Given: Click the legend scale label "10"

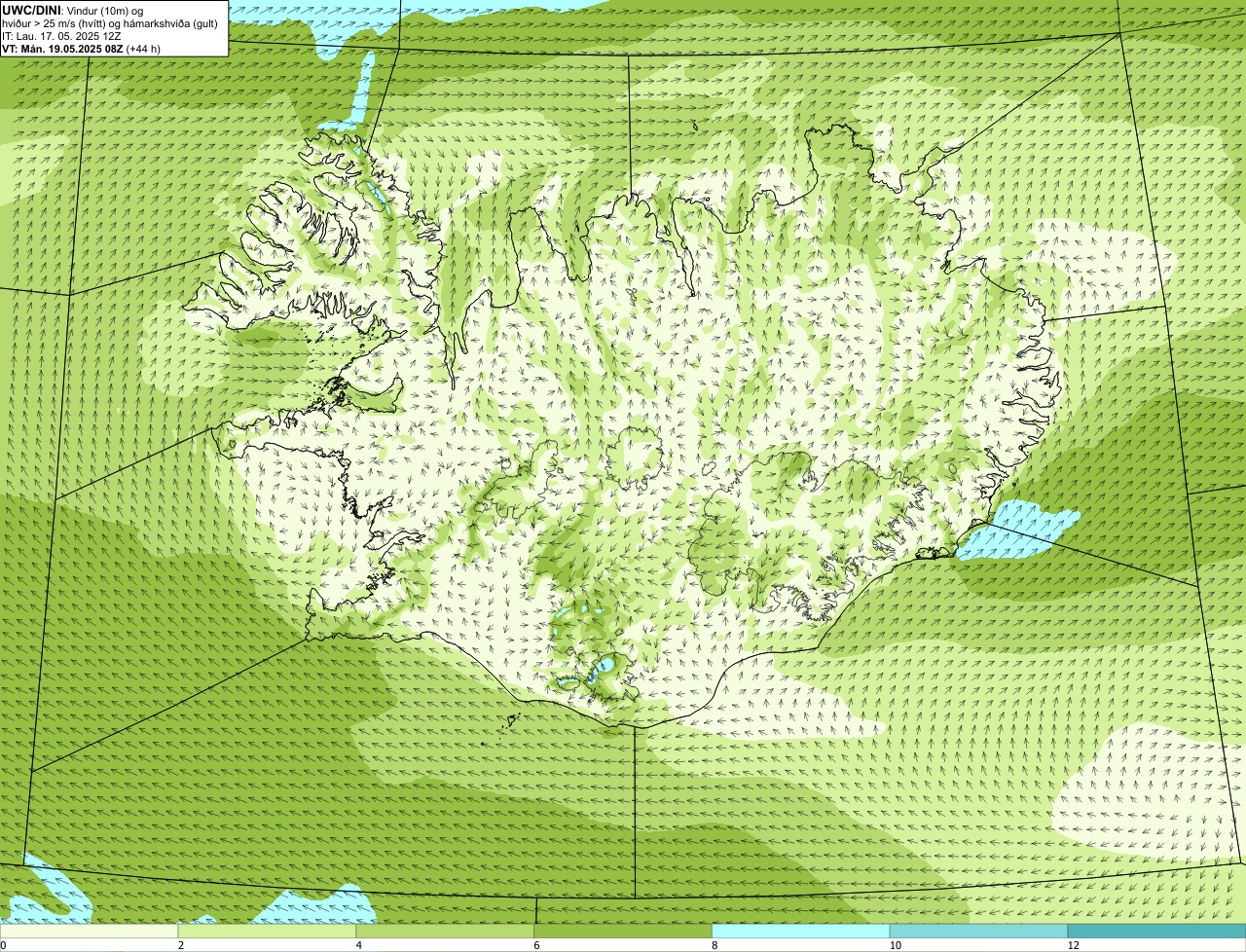Looking at the screenshot, I should pyautogui.click(x=895, y=945).
